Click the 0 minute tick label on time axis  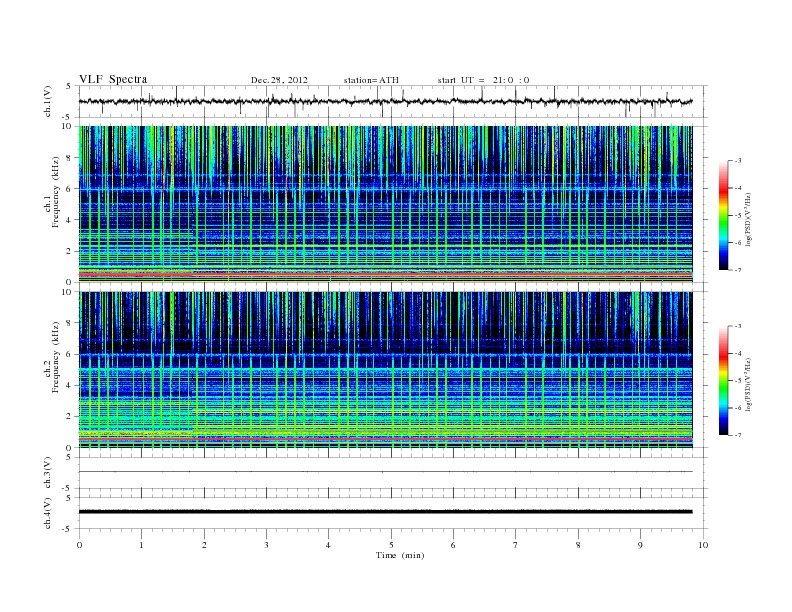(x=79, y=545)
